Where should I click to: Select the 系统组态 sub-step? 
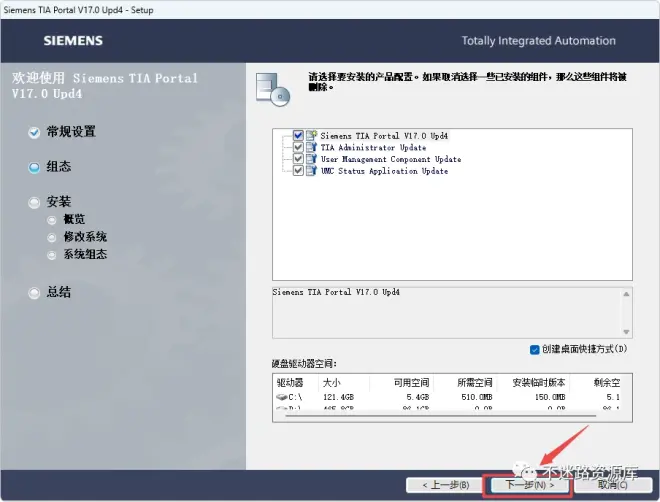tap(85, 254)
